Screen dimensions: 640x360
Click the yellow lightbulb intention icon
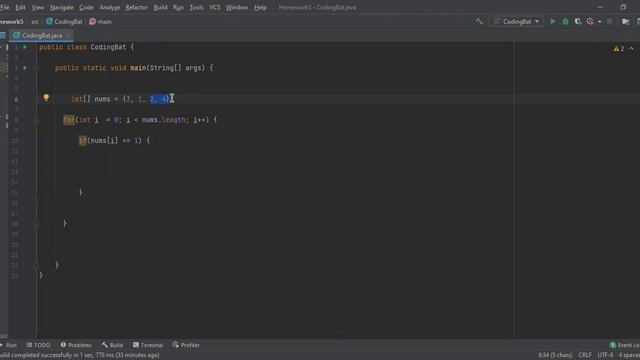pyautogui.click(x=46, y=98)
